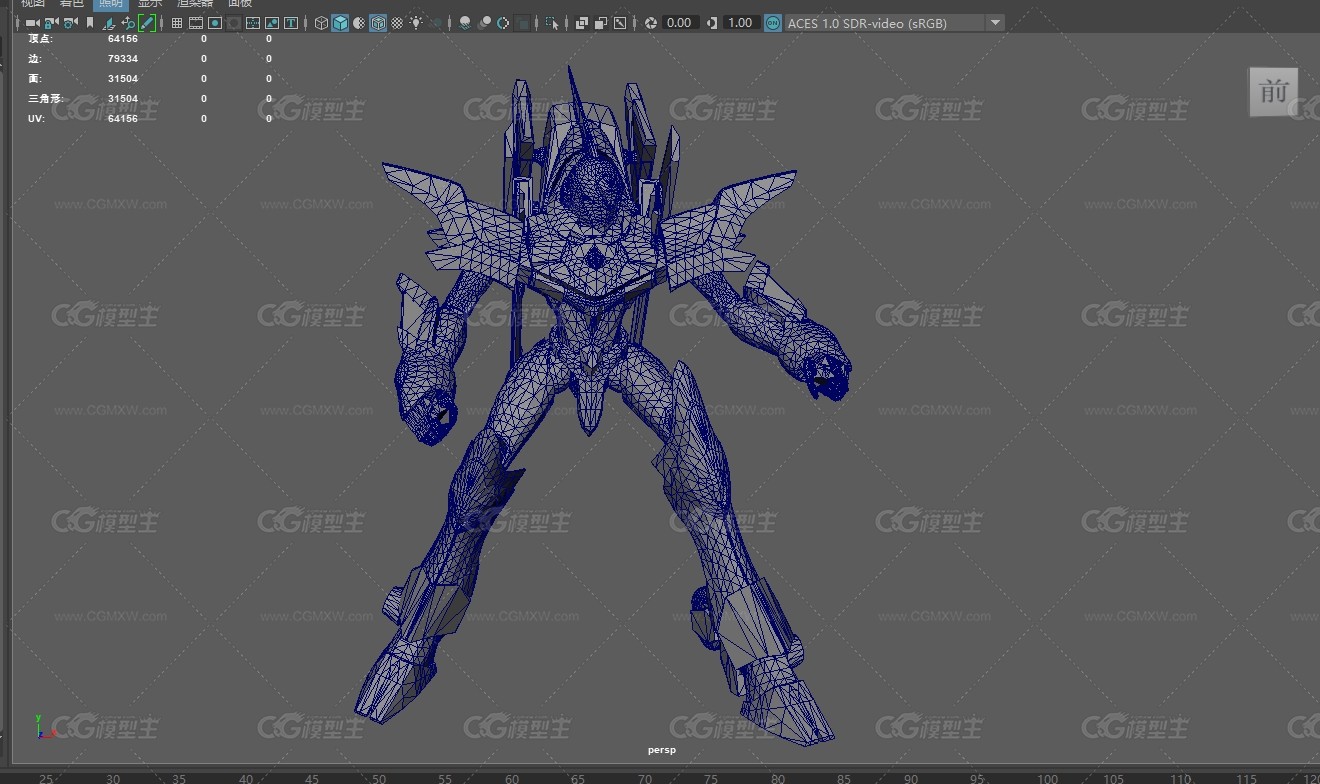
Task: Toggle the Safe Title icon
Action: tap(291, 22)
